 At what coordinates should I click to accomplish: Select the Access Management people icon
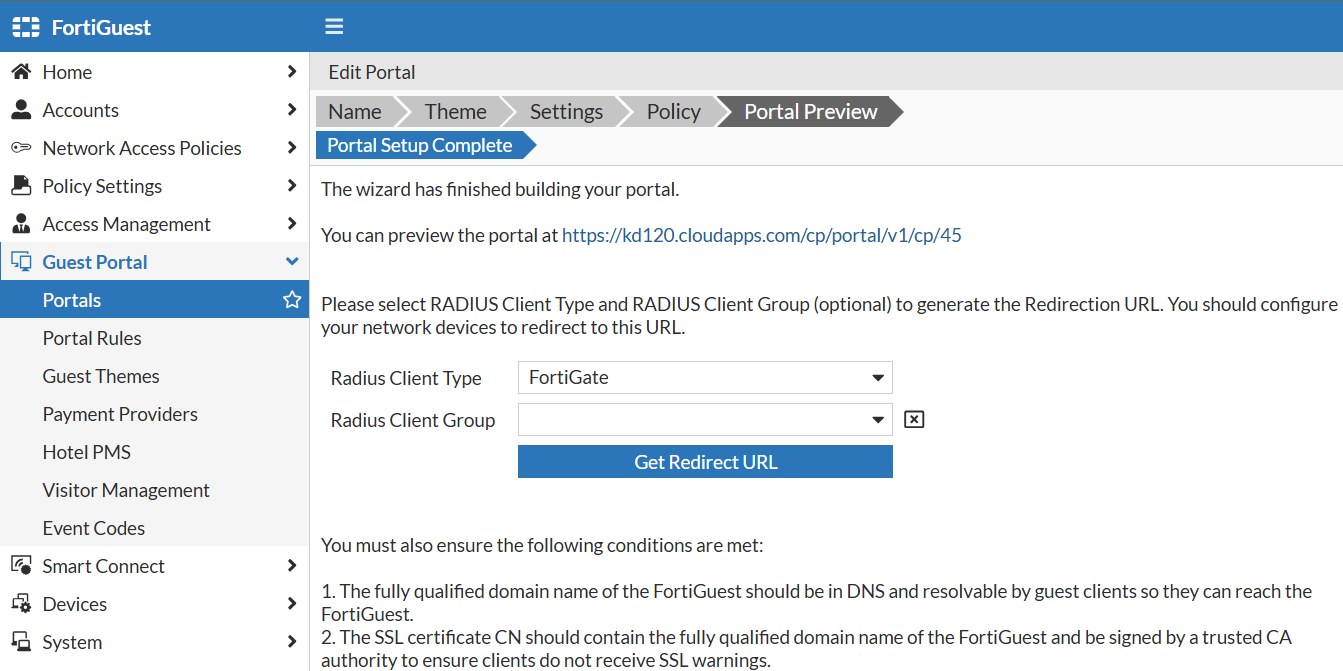[22, 223]
